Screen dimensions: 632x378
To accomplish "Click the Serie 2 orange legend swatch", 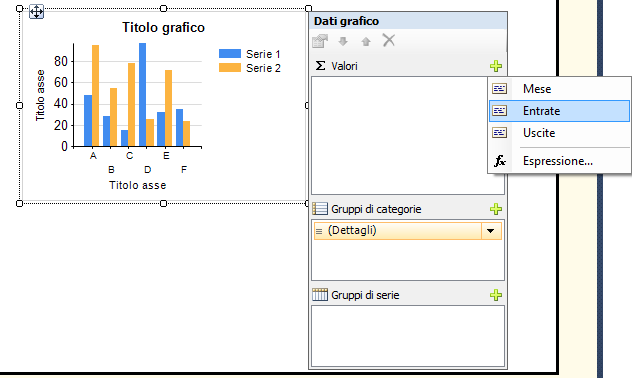I will (230, 68).
